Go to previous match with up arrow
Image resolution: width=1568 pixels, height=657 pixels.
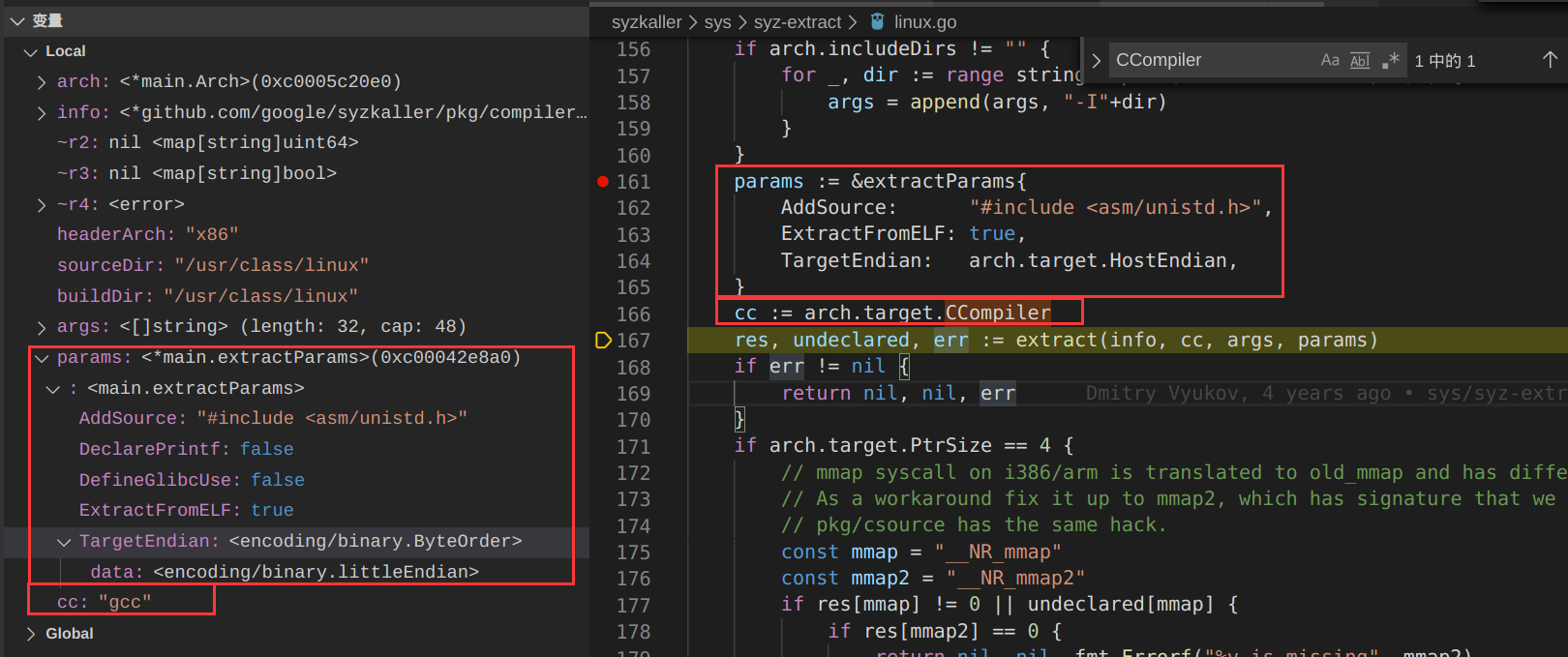(x=1549, y=60)
